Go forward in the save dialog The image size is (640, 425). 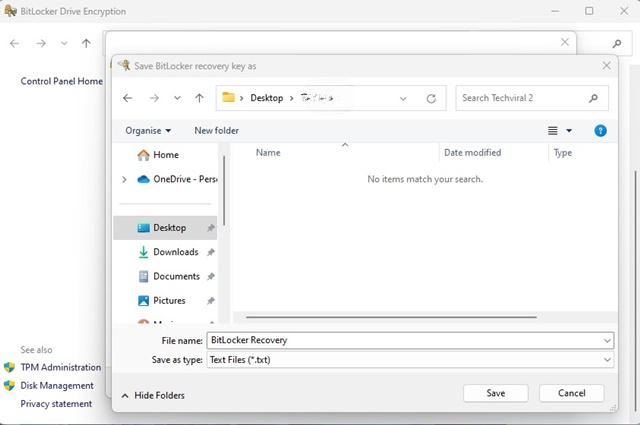click(154, 98)
